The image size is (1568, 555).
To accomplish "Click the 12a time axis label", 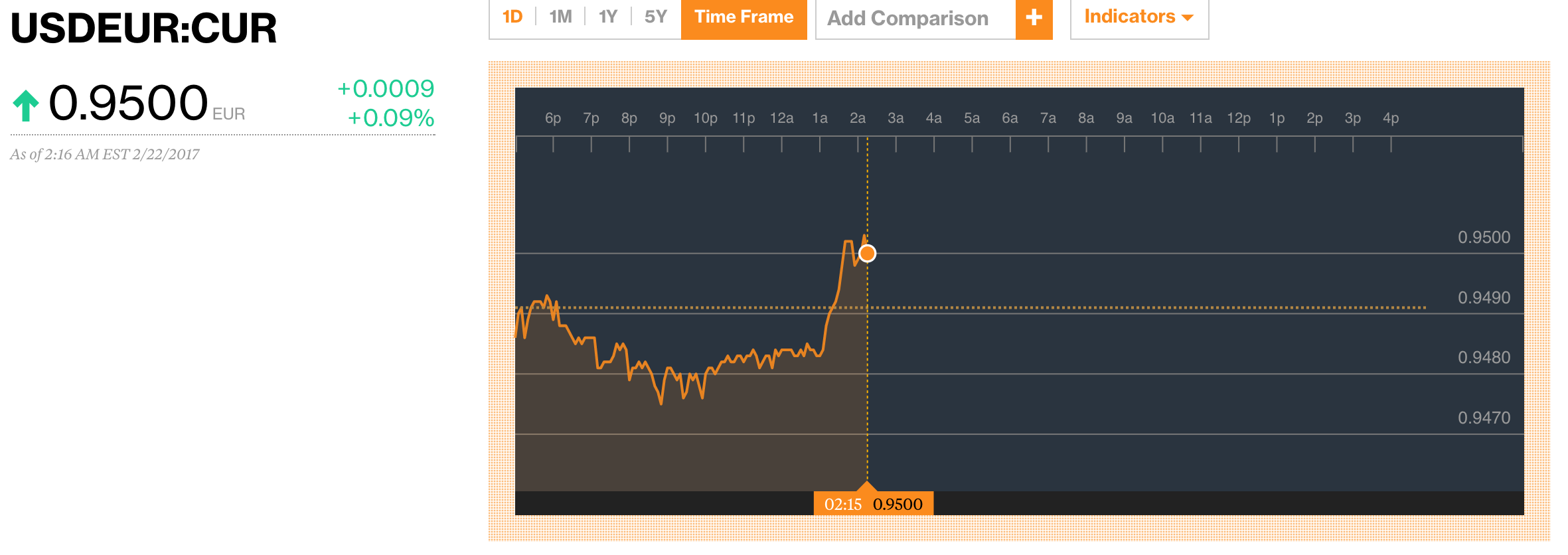I will pos(781,118).
